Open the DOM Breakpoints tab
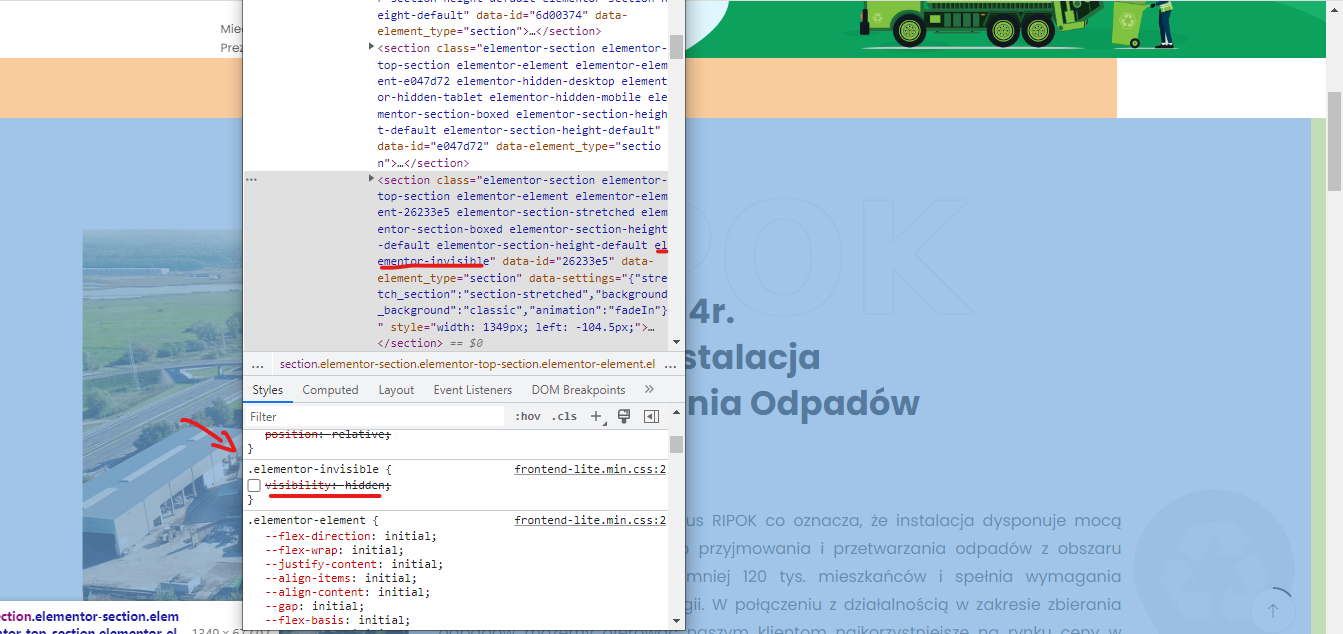Screen dimensions: 1343x634 [x=578, y=390]
